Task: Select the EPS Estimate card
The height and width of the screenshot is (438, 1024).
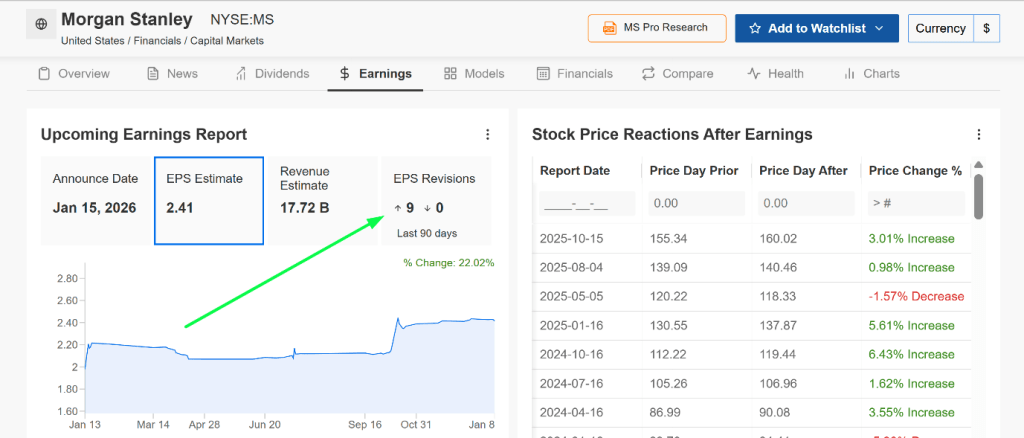Action: tap(209, 200)
